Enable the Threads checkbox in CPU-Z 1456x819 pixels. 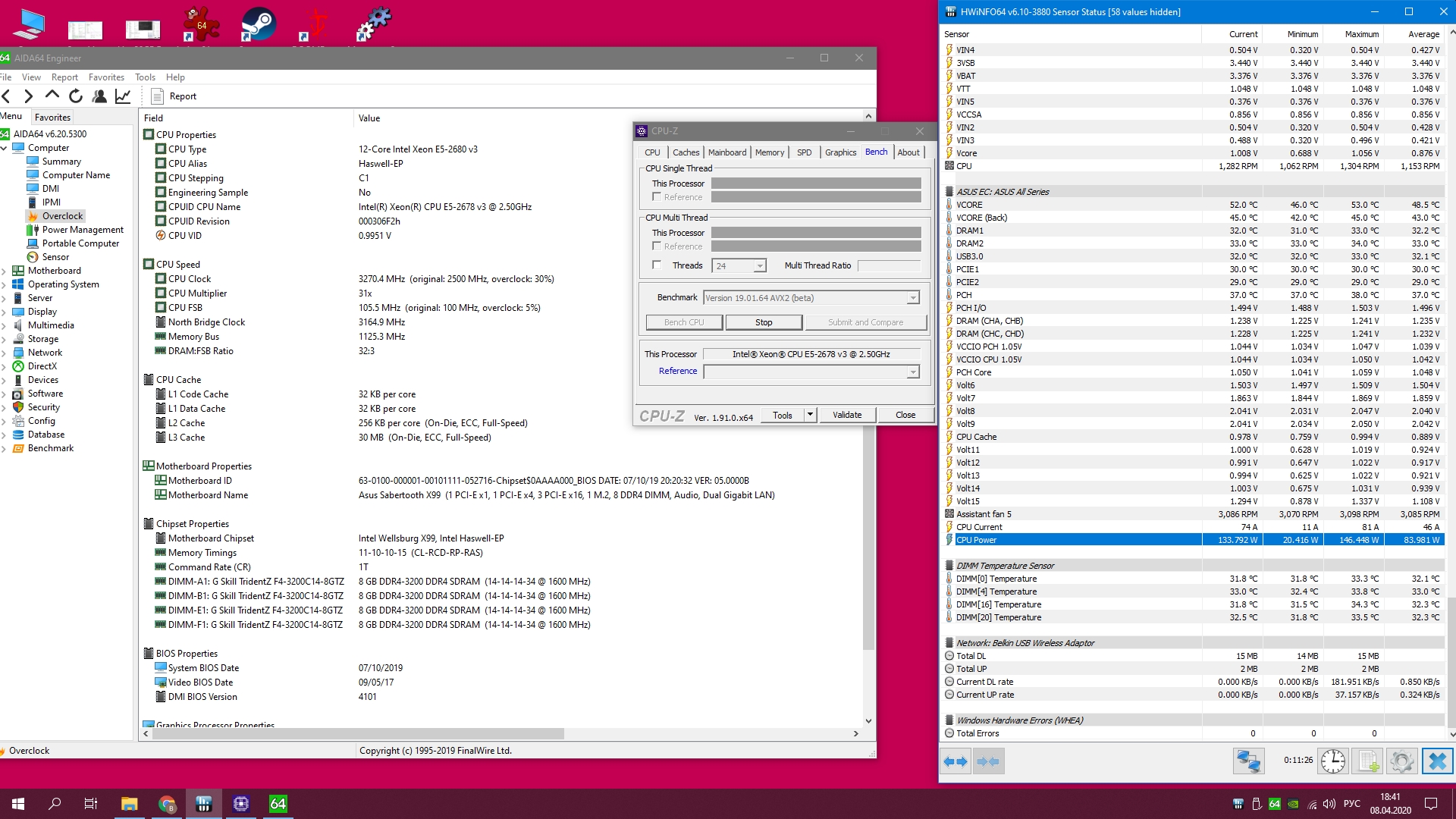[657, 265]
